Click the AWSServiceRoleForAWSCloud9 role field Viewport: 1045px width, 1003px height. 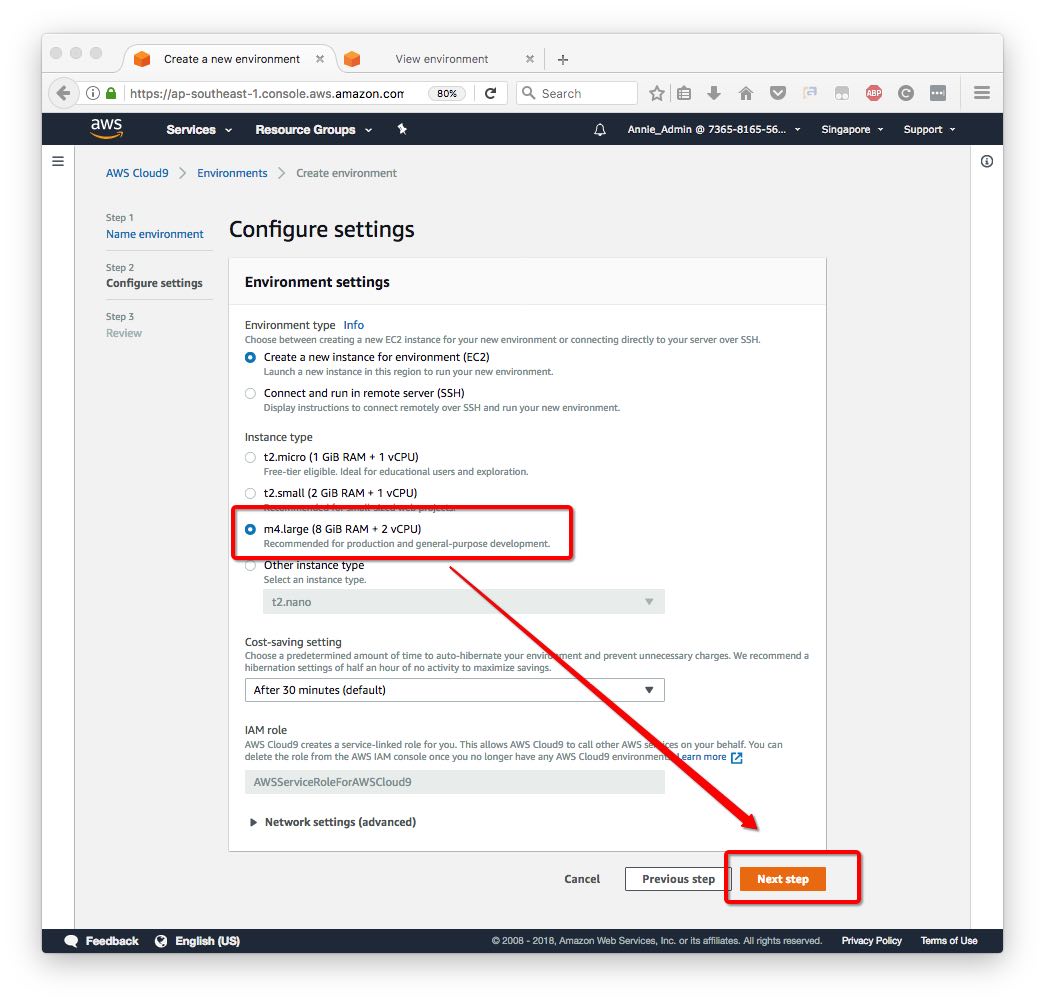tap(455, 782)
